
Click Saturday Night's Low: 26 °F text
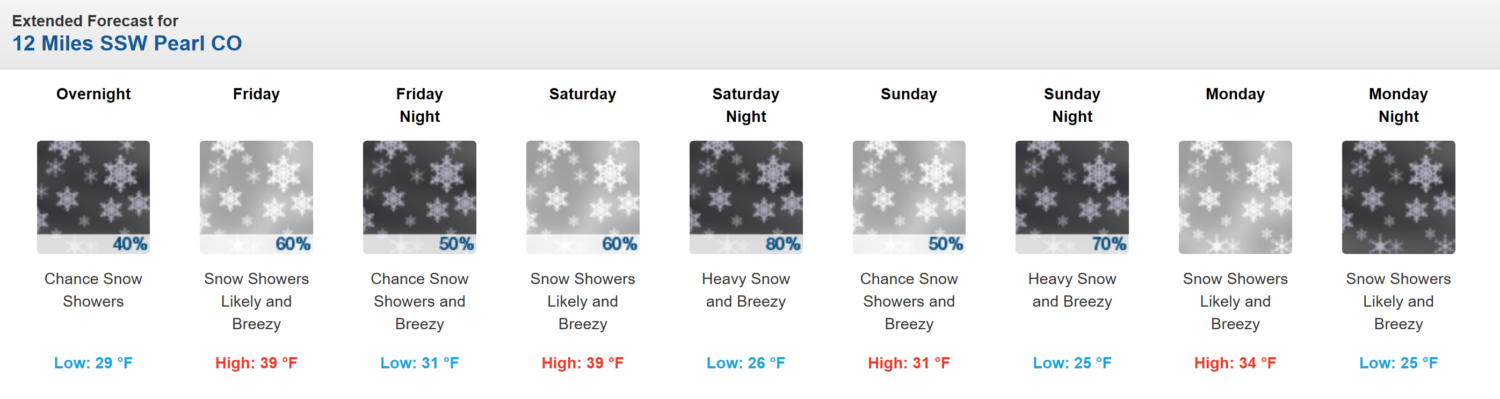click(x=746, y=363)
